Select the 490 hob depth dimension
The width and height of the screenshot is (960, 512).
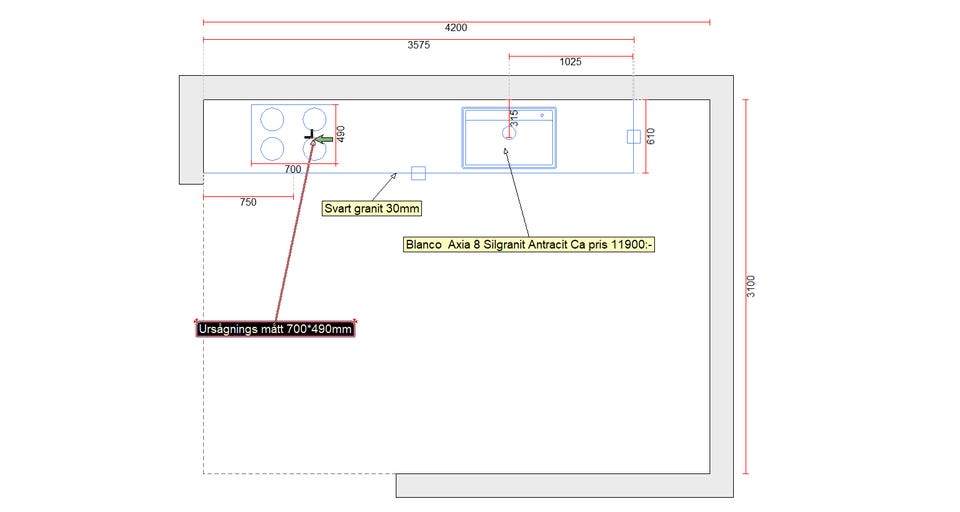click(341, 134)
